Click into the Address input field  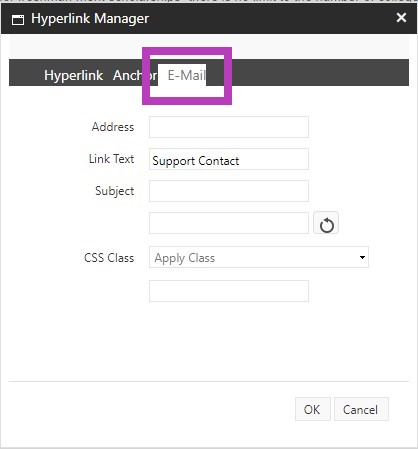(x=229, y=127)
